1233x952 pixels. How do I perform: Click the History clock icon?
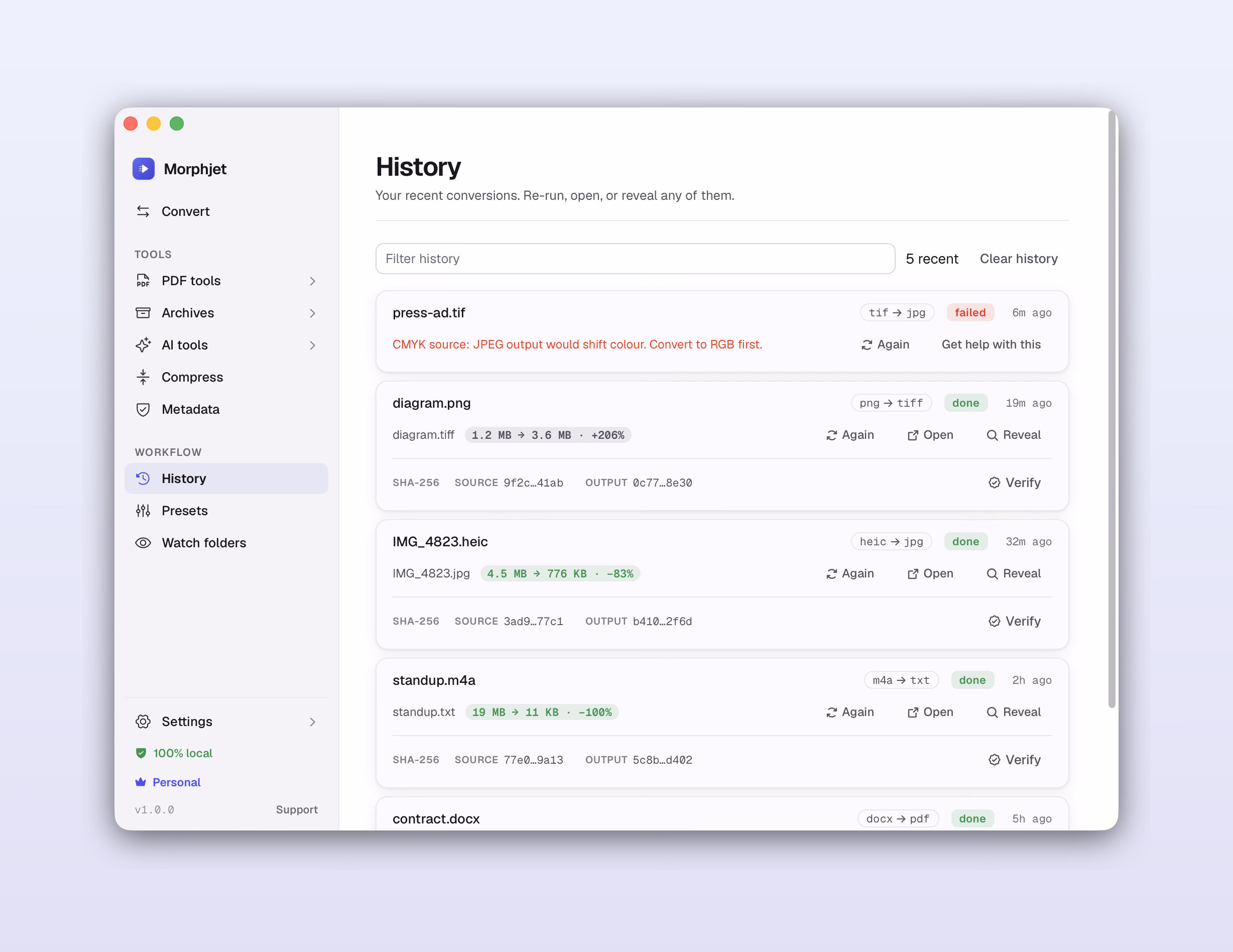(x=144, y=479)
